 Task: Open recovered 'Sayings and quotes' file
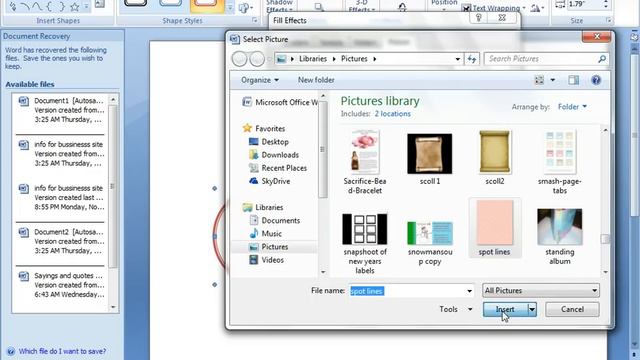click(61, 285)
